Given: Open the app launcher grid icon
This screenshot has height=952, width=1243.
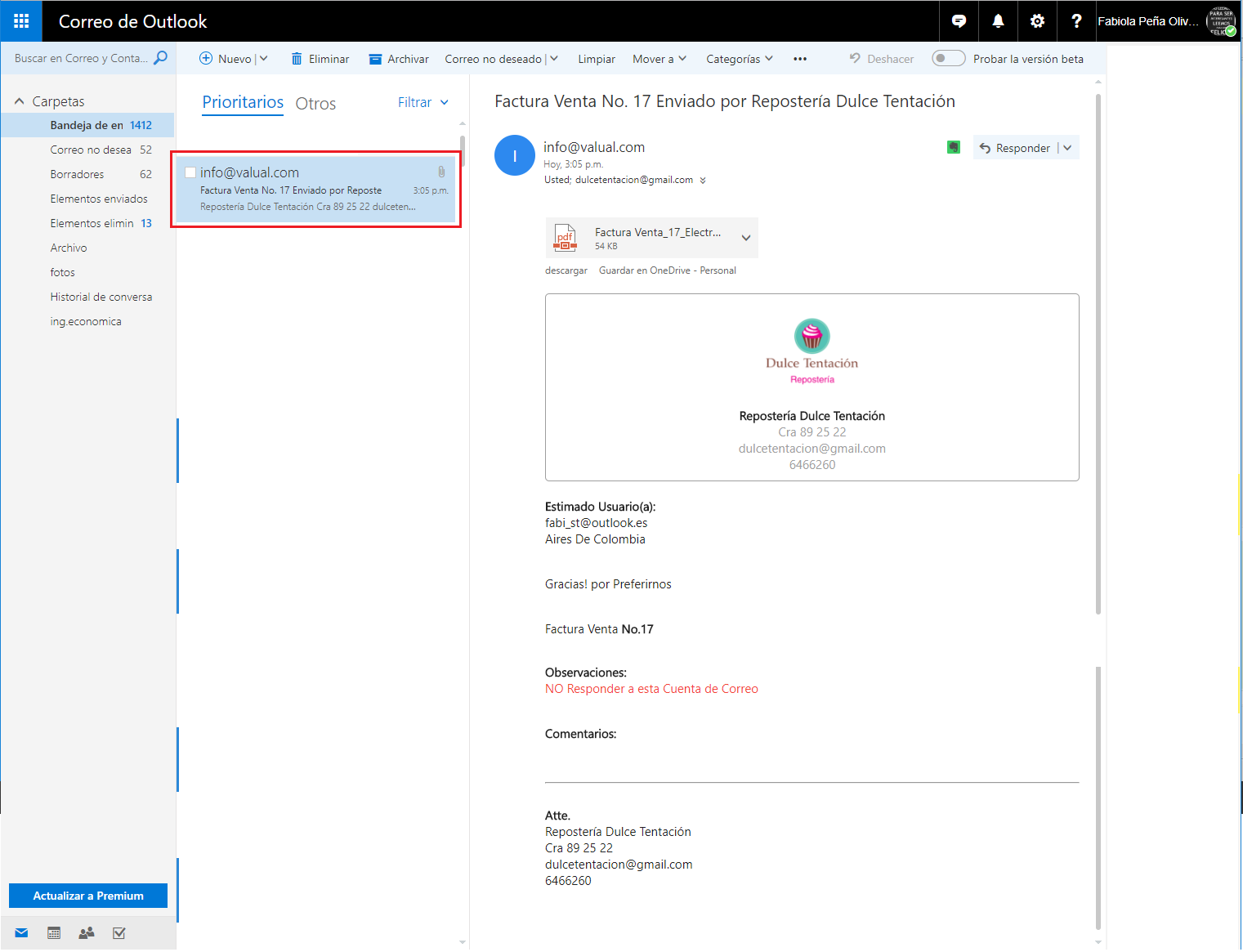Looking at the screenshot, I should 21,21.
